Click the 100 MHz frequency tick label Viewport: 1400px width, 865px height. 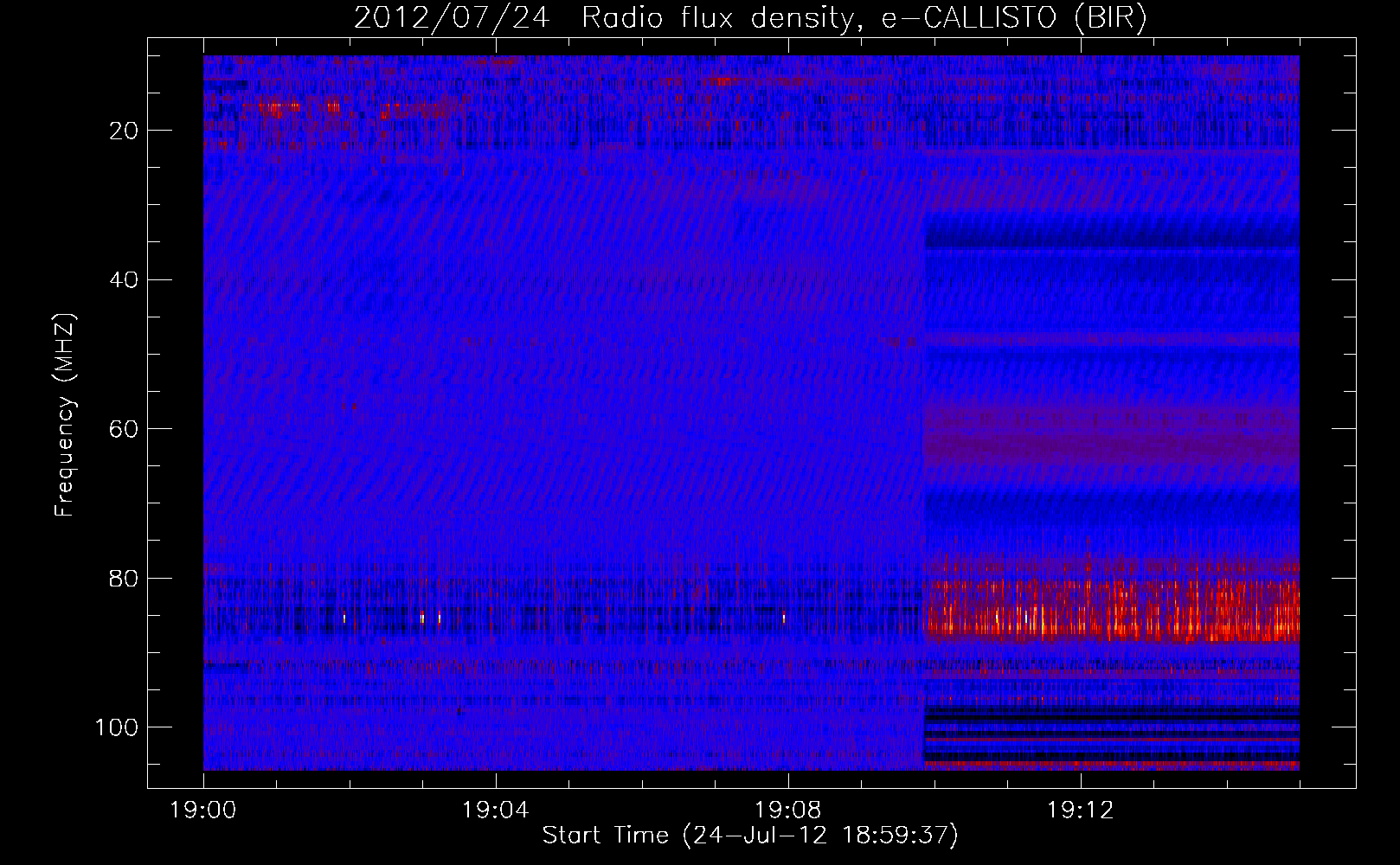click(x=117, y=727)
